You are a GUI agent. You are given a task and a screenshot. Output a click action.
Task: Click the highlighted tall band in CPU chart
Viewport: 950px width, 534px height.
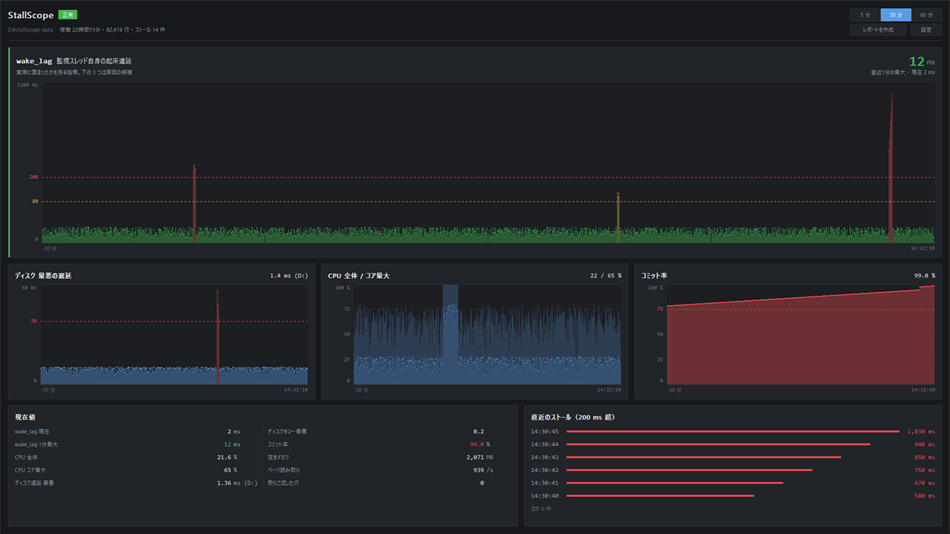tap(450, 335)
